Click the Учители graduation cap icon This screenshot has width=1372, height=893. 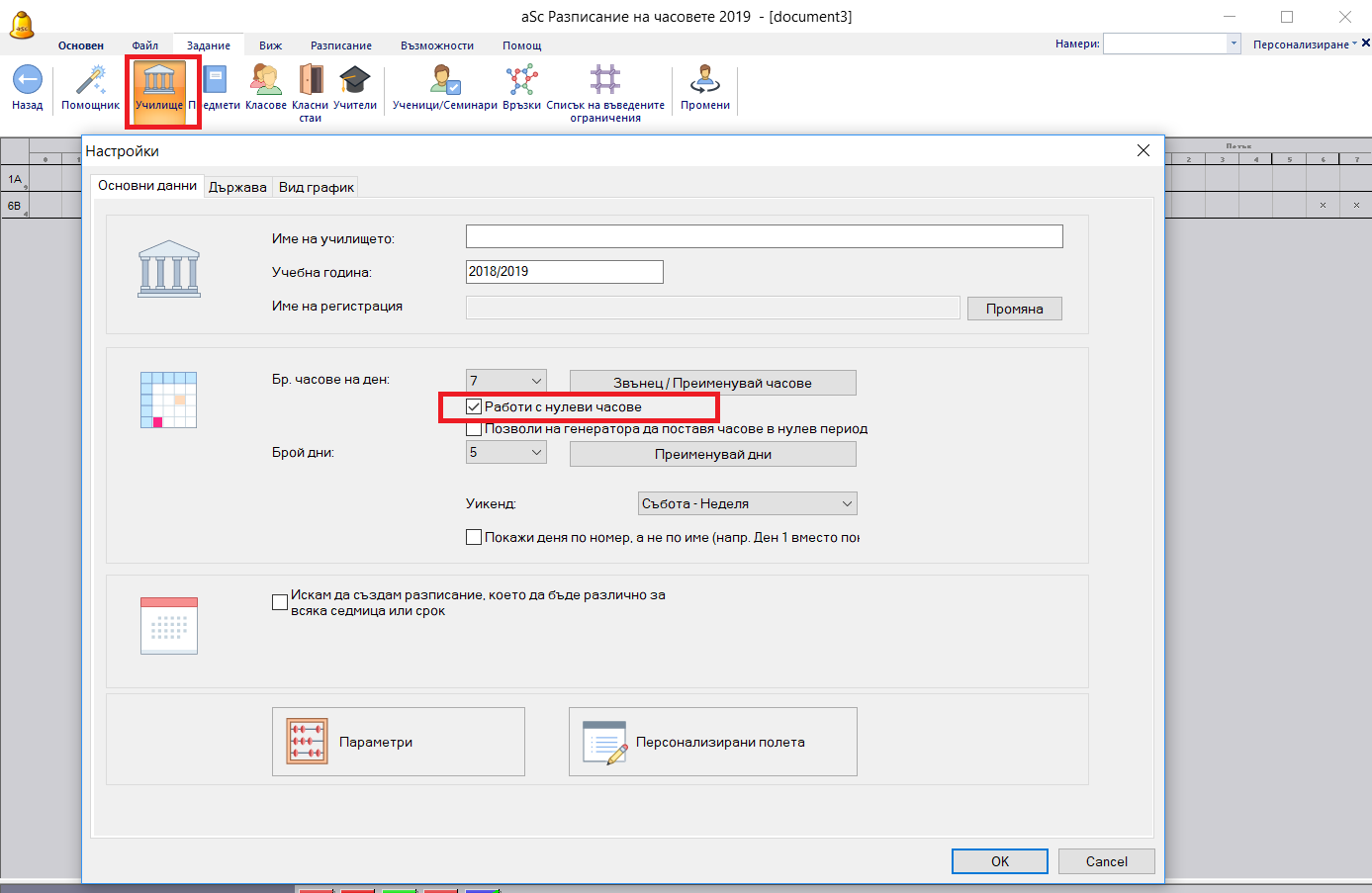click(x=354, y=80)
